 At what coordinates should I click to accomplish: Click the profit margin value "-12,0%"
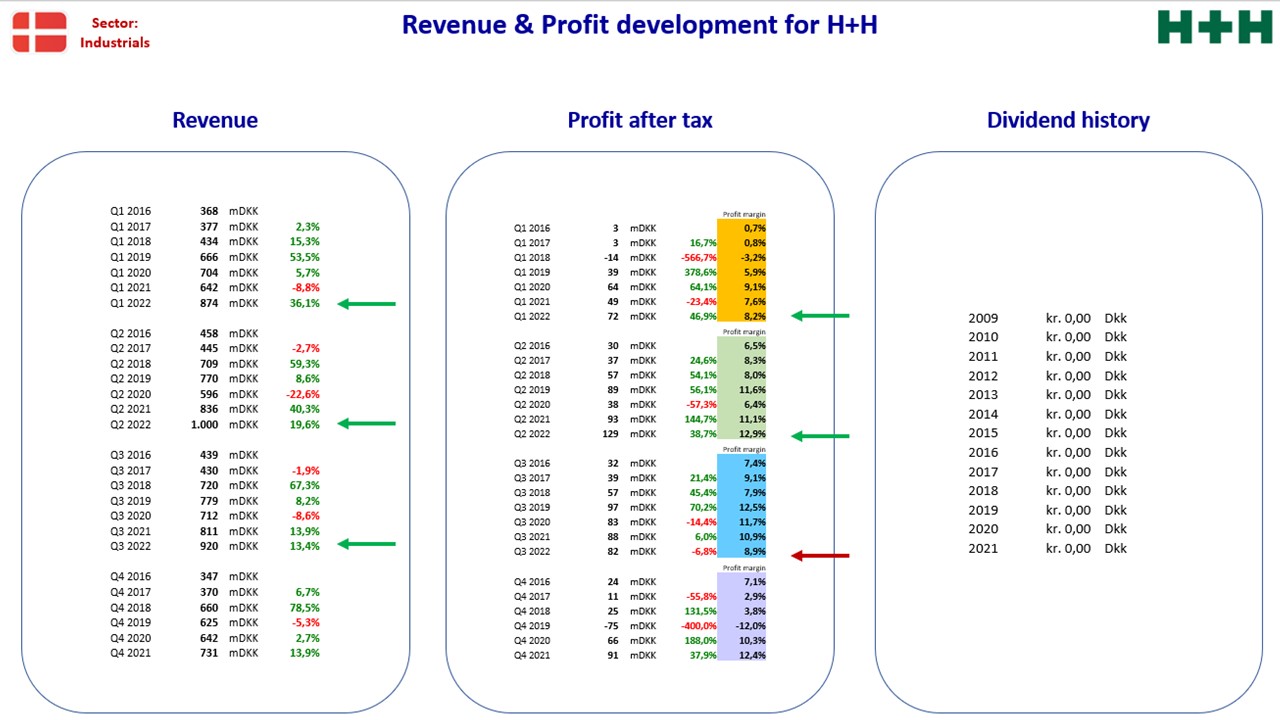[750, 626]
